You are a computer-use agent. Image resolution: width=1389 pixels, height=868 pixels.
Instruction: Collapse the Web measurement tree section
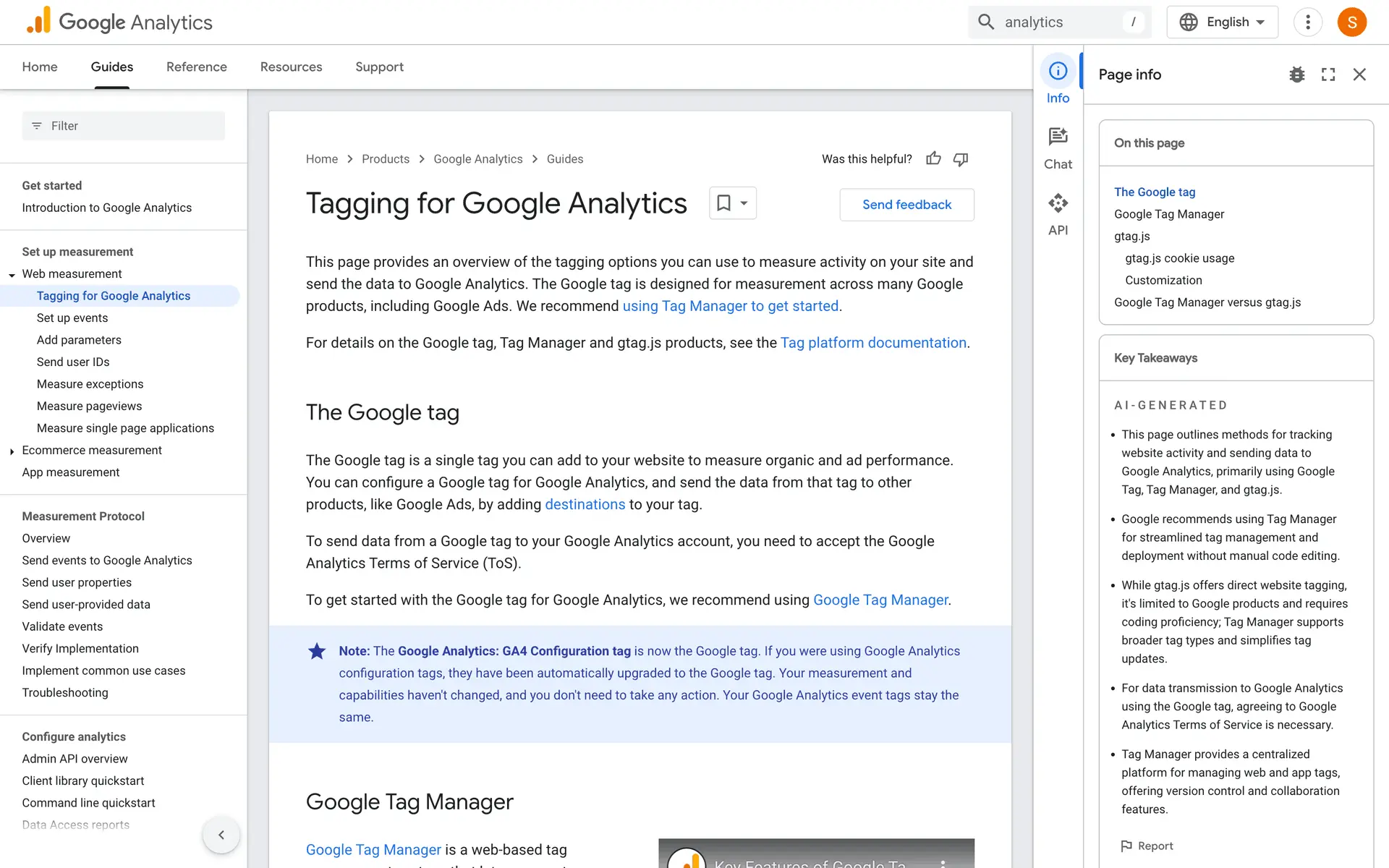[x=12, y=275]
